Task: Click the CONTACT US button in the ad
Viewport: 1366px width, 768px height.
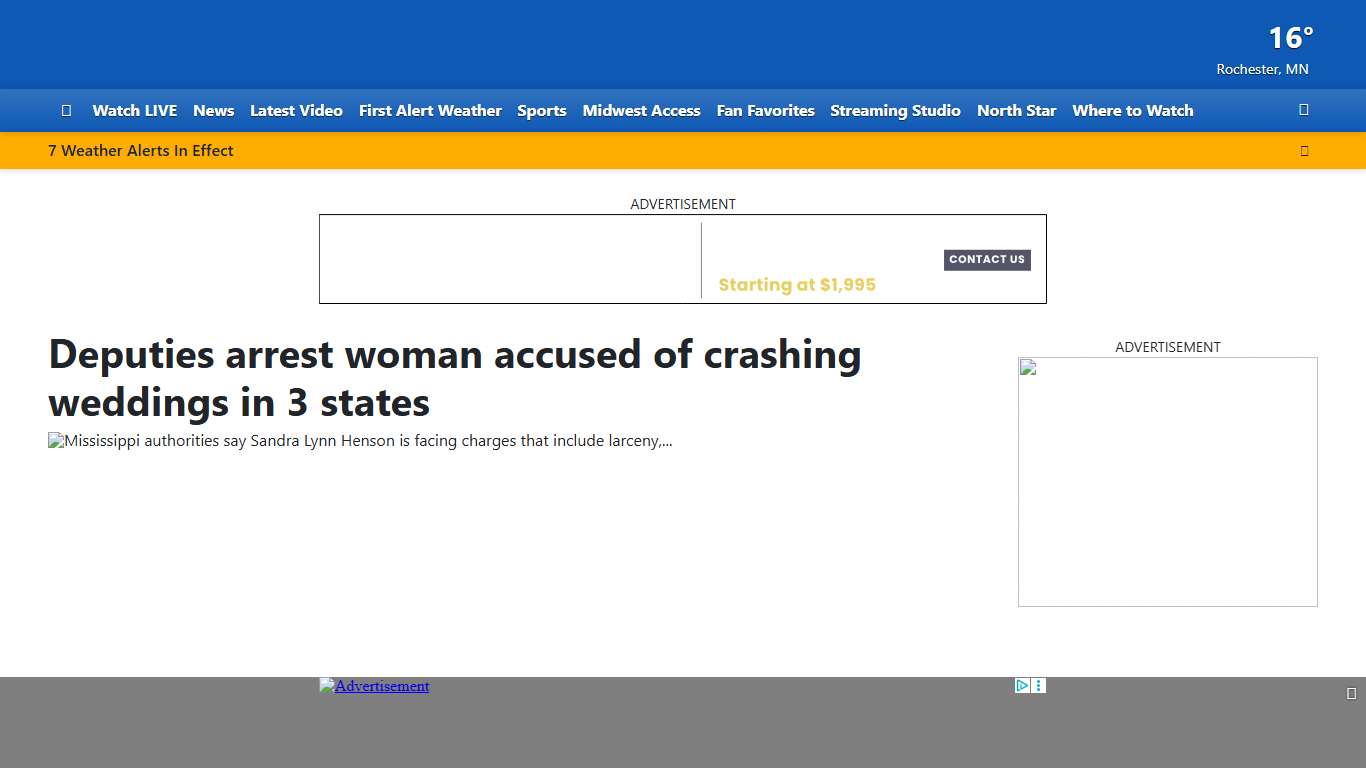Action: [987, 259]
